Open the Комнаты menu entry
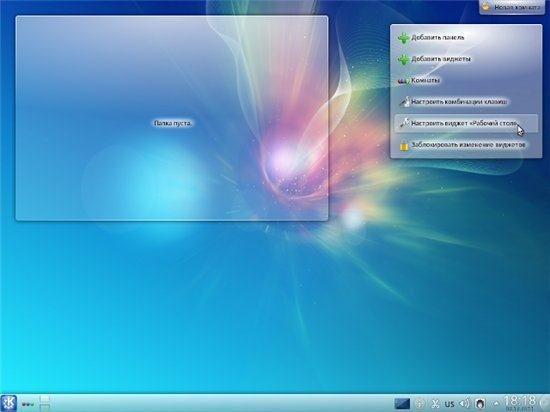550x412 pixels. pyautogui.click(x=466, y=80)
